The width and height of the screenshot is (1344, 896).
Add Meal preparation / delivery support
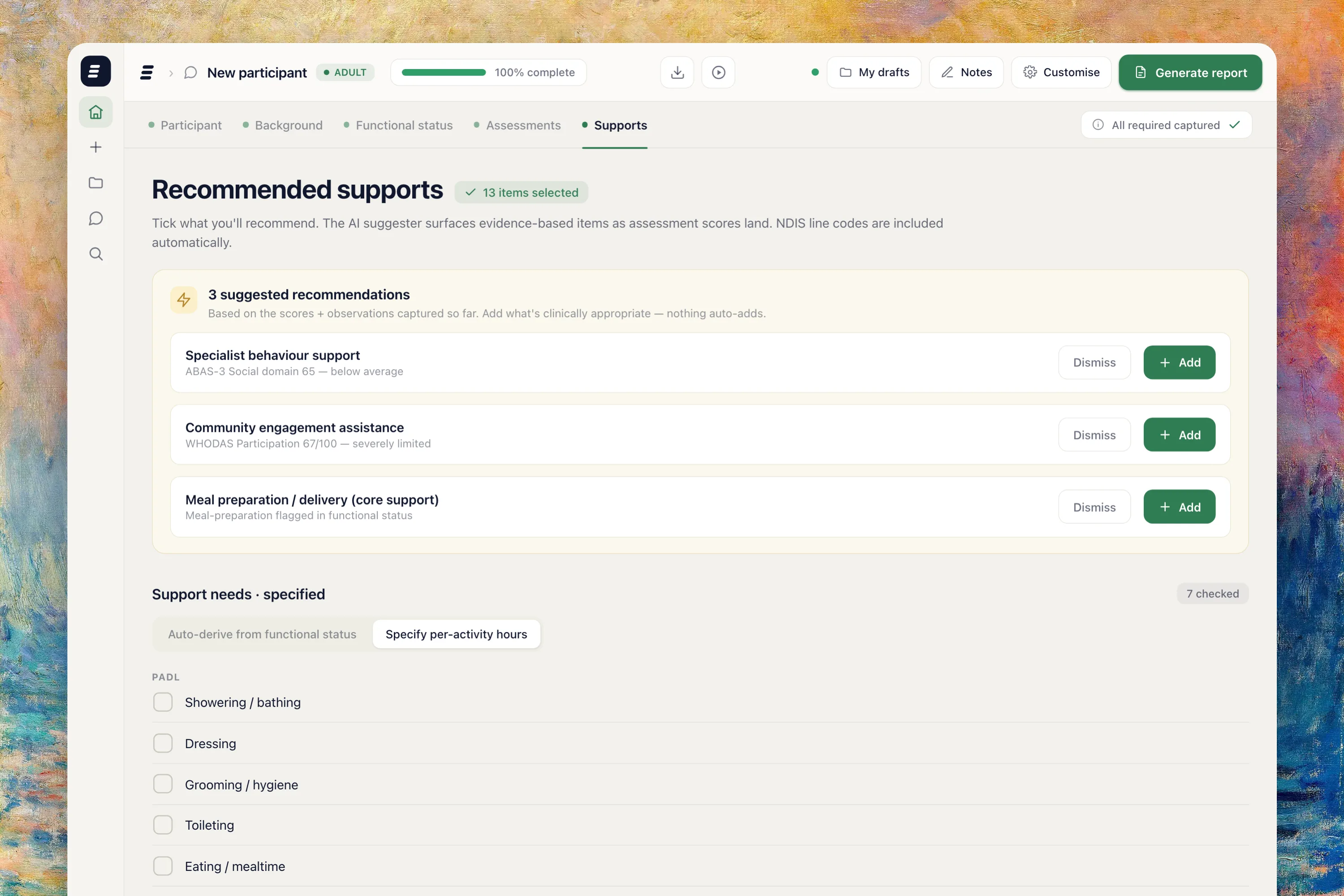[1180, 507]
